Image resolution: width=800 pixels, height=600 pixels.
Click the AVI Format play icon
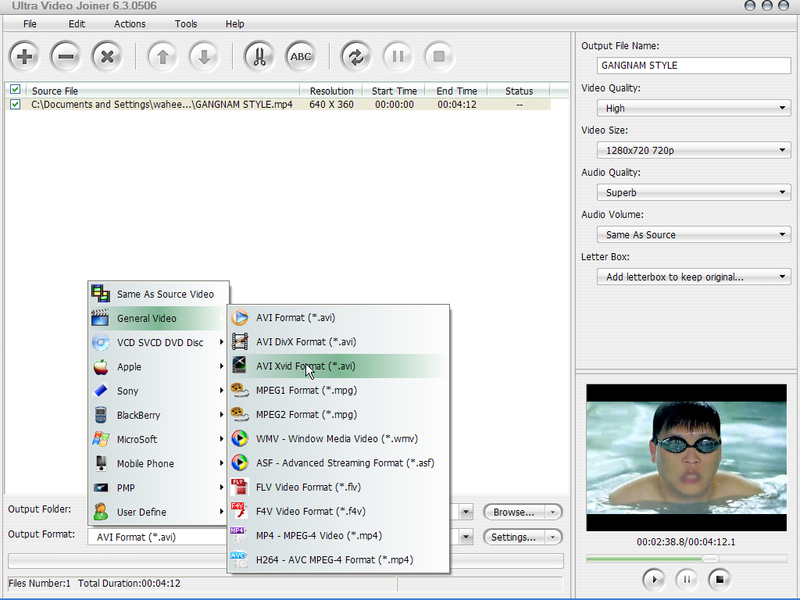(239, 317)
